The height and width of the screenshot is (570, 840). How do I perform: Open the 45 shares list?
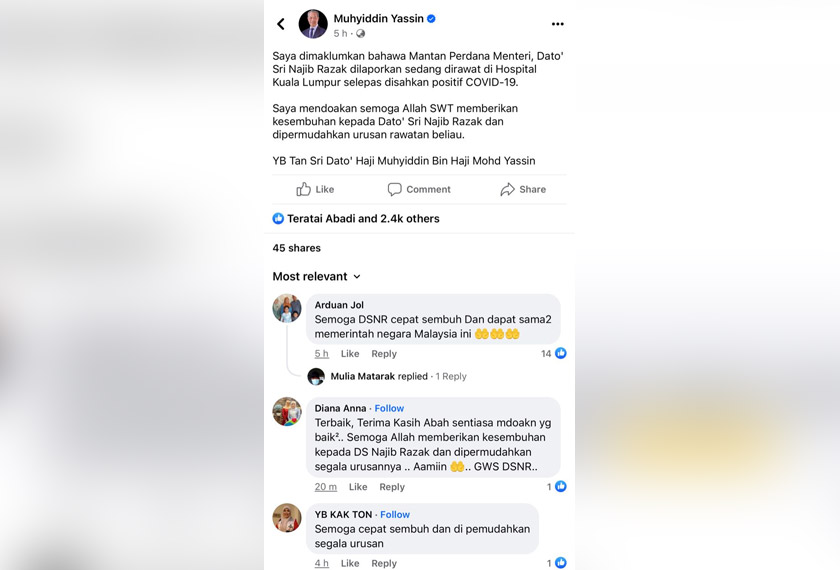tap(296, 248)
